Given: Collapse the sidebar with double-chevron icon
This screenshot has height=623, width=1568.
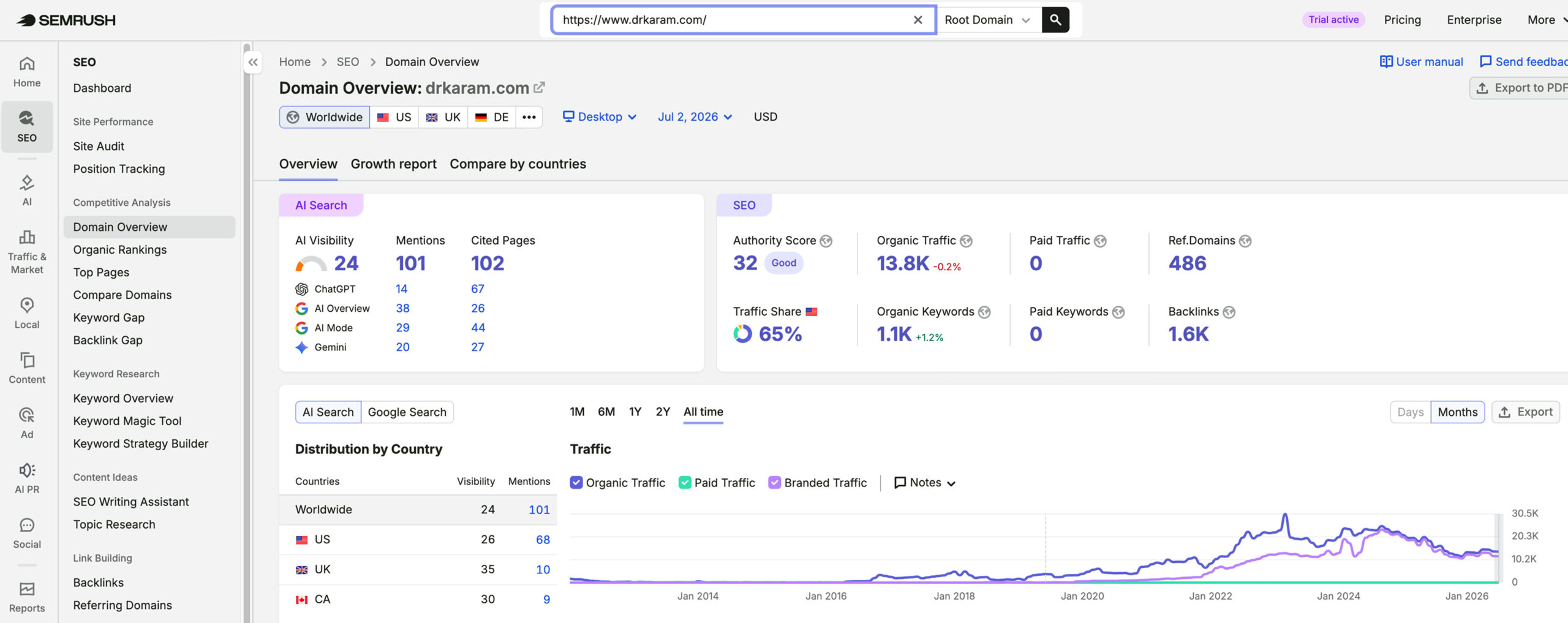Looking at the screenshot, I should pos(253,62).
